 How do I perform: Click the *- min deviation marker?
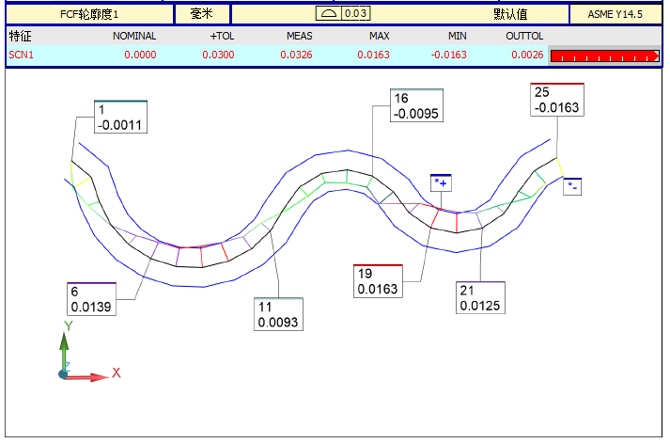coord(573,186)
